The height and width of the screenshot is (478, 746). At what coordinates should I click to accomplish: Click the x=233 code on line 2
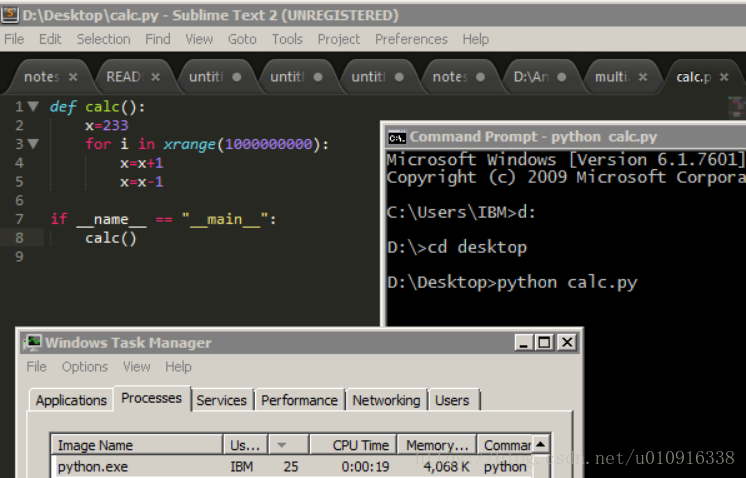107,126
